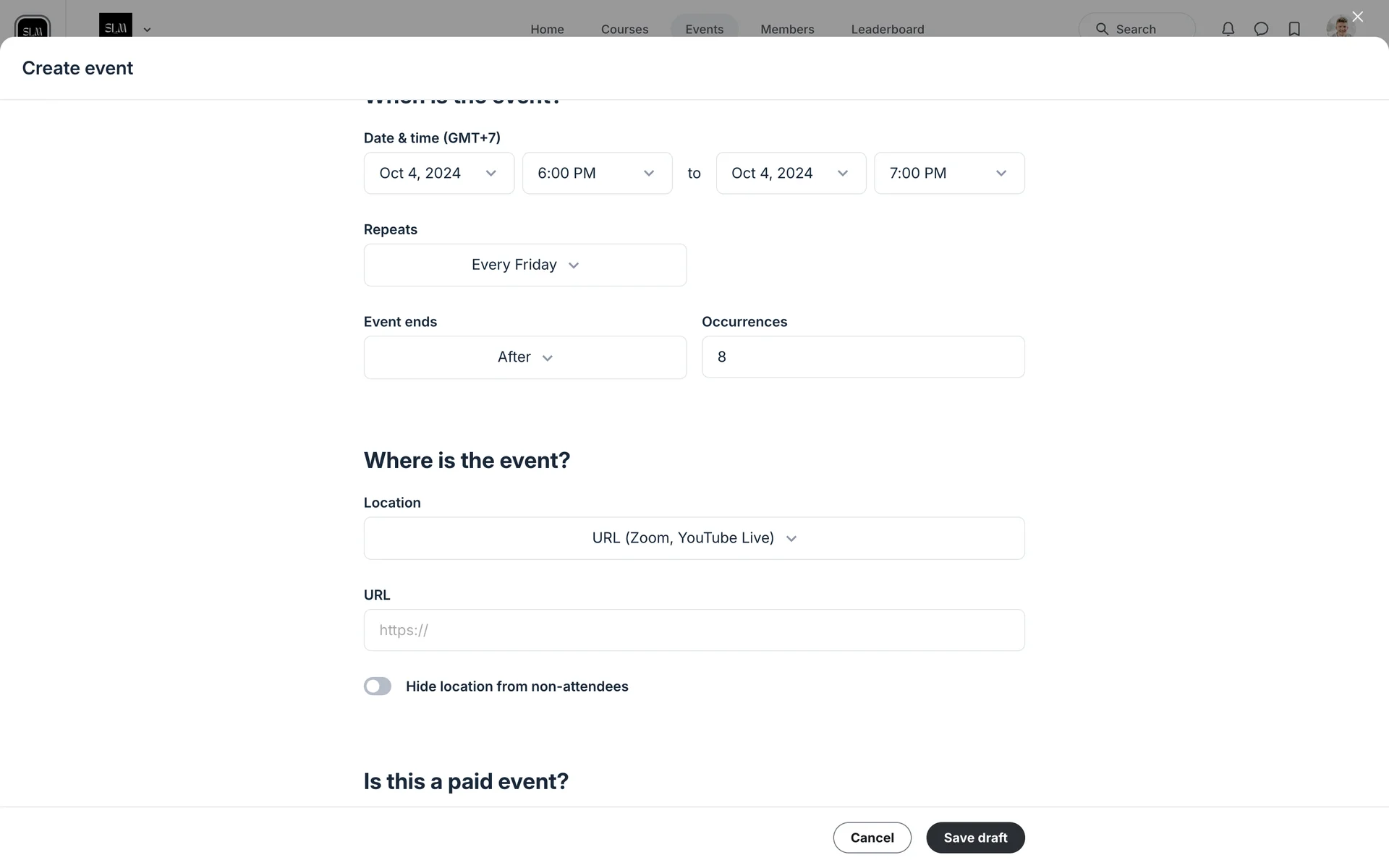Click the search magnifier icon
Screen dimensions: 1389x868
[x=1102, y=29]
